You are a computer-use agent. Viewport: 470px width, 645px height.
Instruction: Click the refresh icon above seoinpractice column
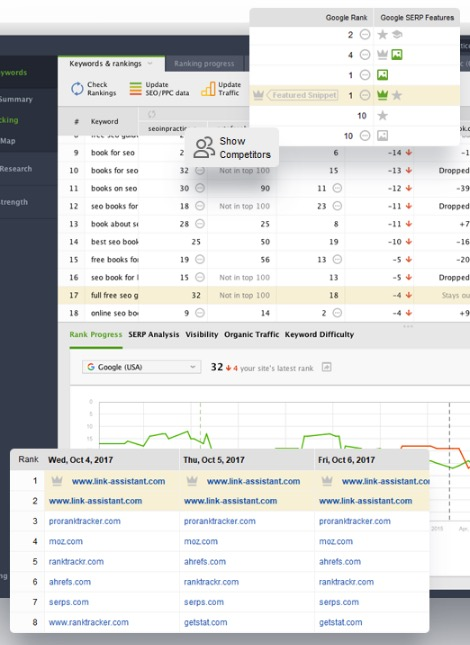(x=151, y=114)
